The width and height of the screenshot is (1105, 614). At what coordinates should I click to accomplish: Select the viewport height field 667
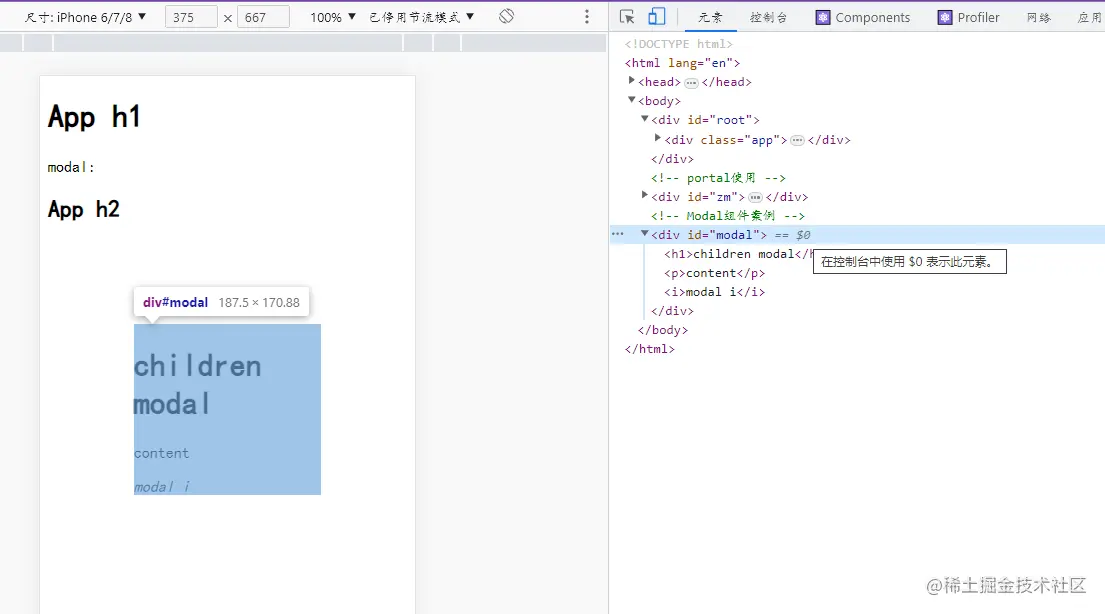click(x=264, y=17)
